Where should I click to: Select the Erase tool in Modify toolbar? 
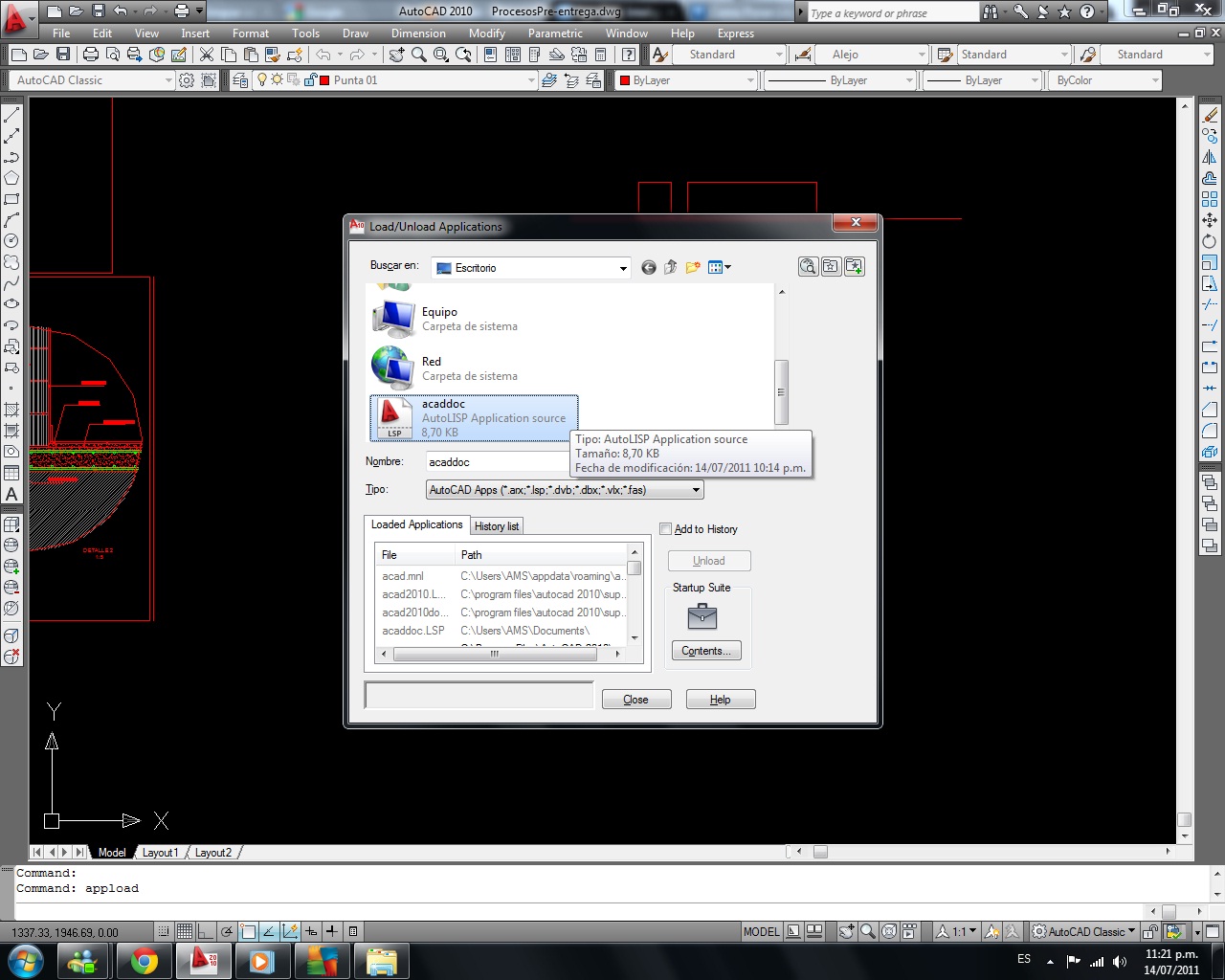click(1210, 116)
